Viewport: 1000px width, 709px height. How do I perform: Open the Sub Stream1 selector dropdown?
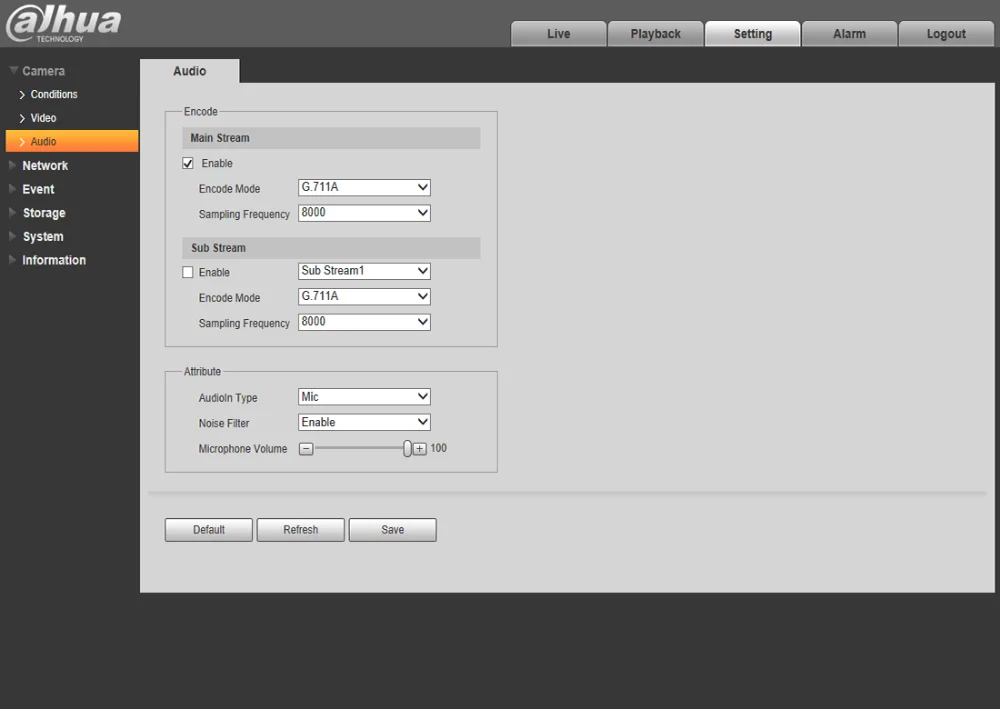pos(364,271)
